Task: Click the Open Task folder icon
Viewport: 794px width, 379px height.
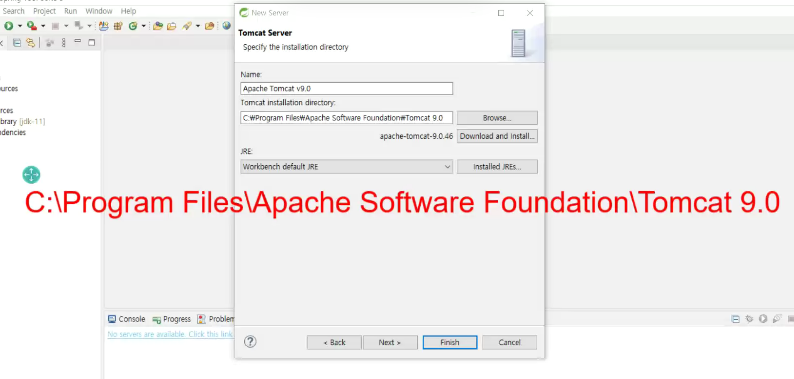Action: pos(172,26)
